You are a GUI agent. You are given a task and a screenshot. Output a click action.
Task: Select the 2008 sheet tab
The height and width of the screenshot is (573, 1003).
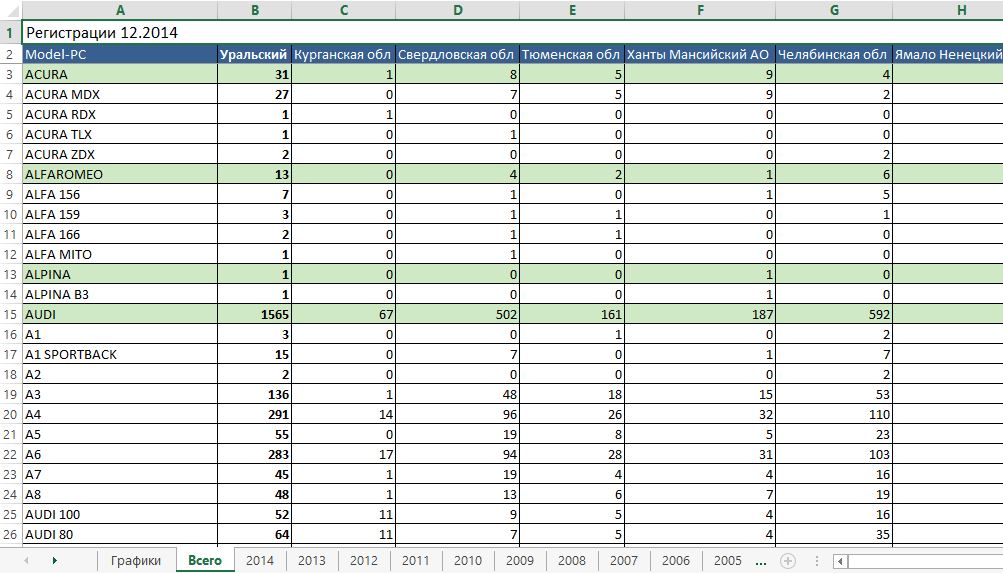pos(572,561)
